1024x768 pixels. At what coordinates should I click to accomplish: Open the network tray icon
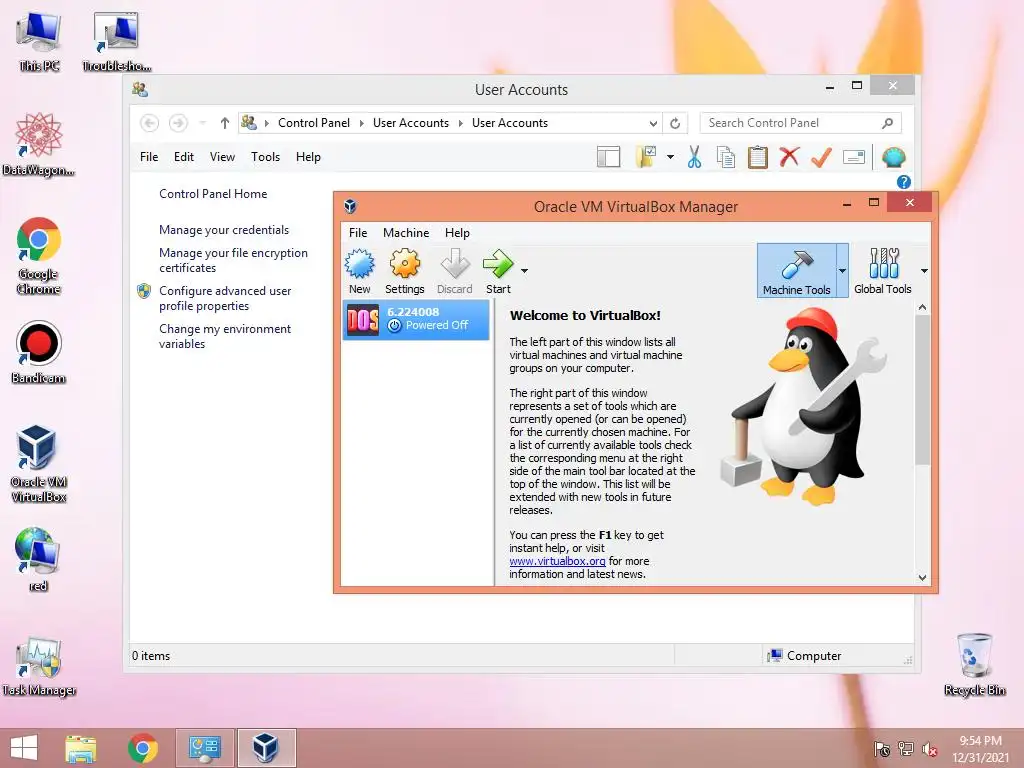click(905, 749)
